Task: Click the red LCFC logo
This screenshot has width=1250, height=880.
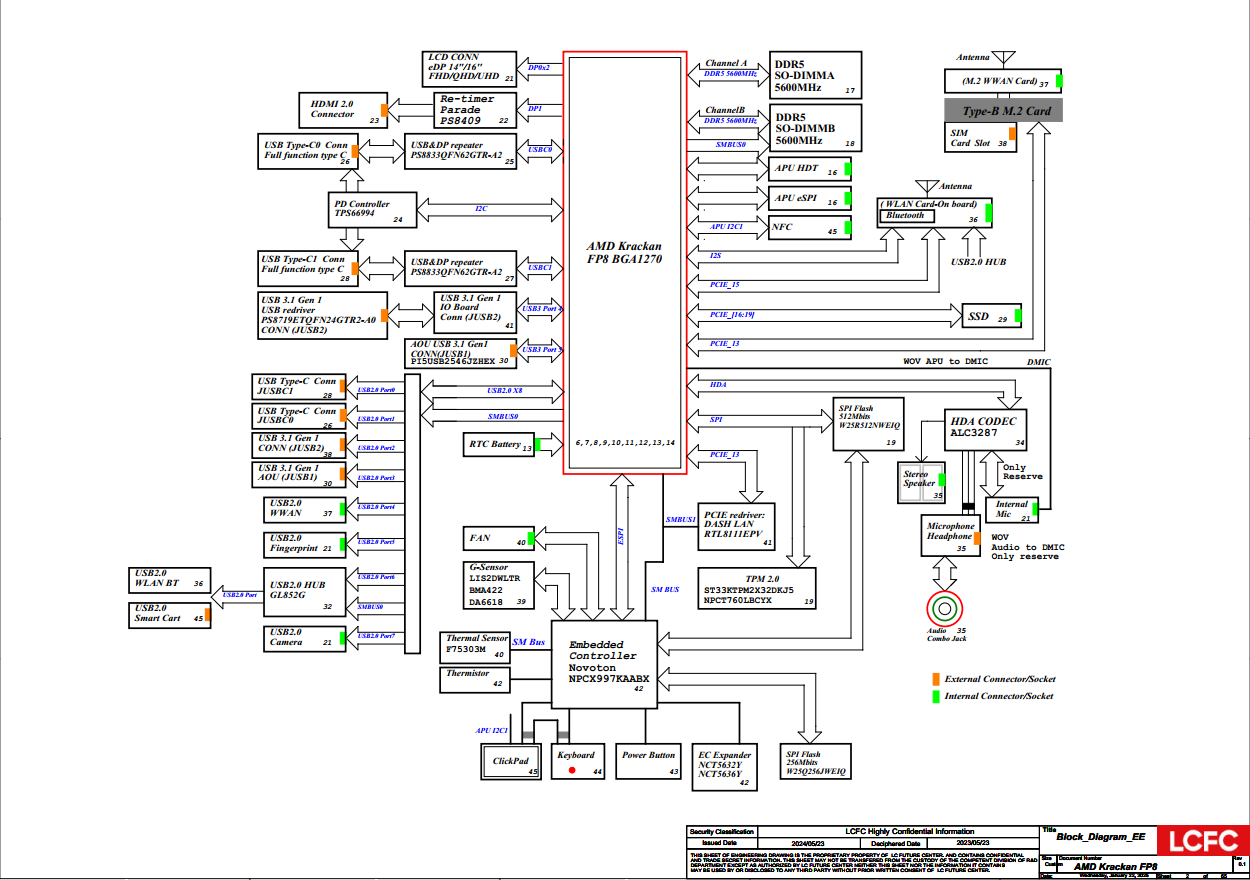Action: (1201, 840)
